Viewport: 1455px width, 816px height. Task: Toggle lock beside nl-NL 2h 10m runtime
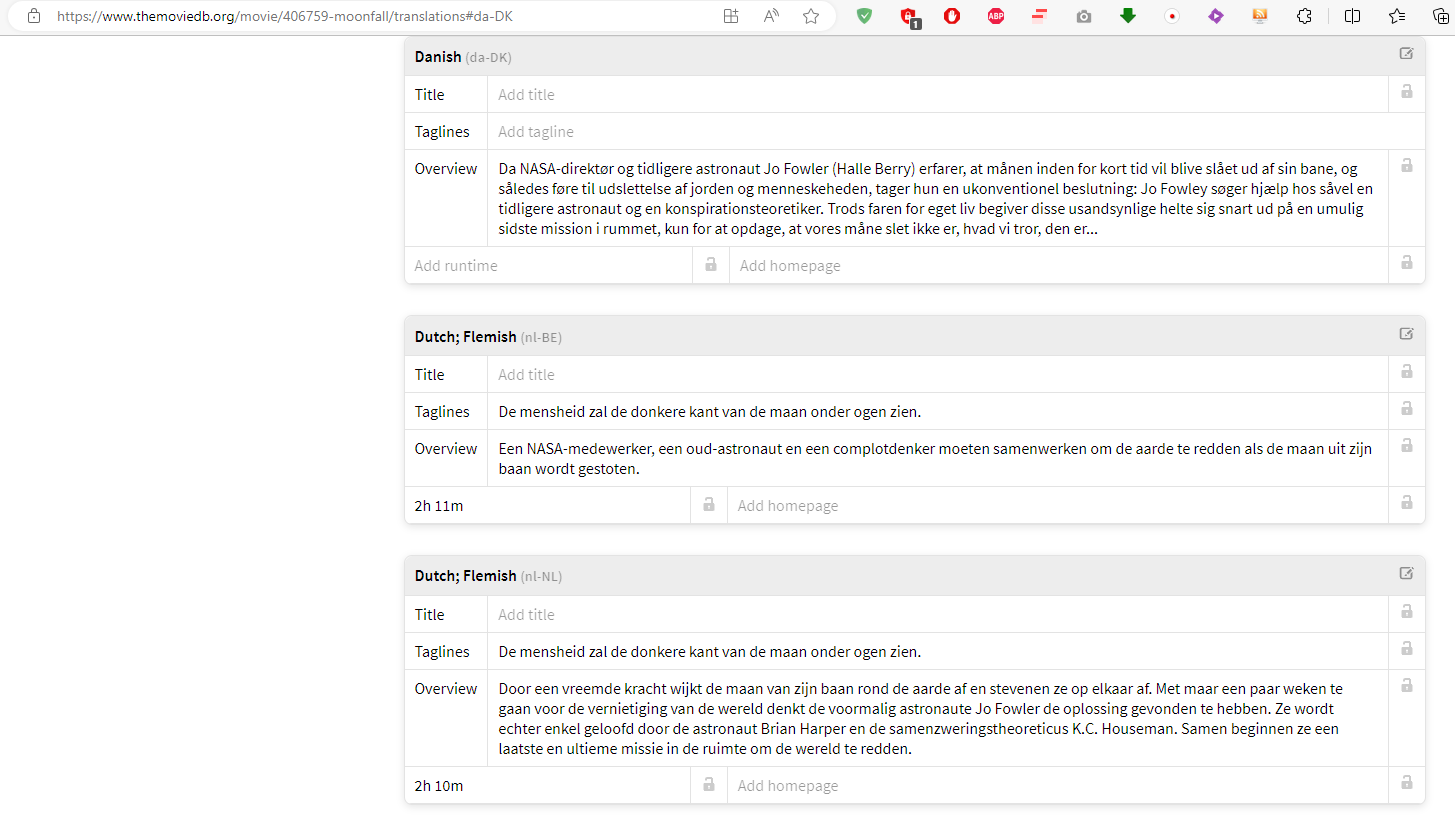(x=709, y=785)
